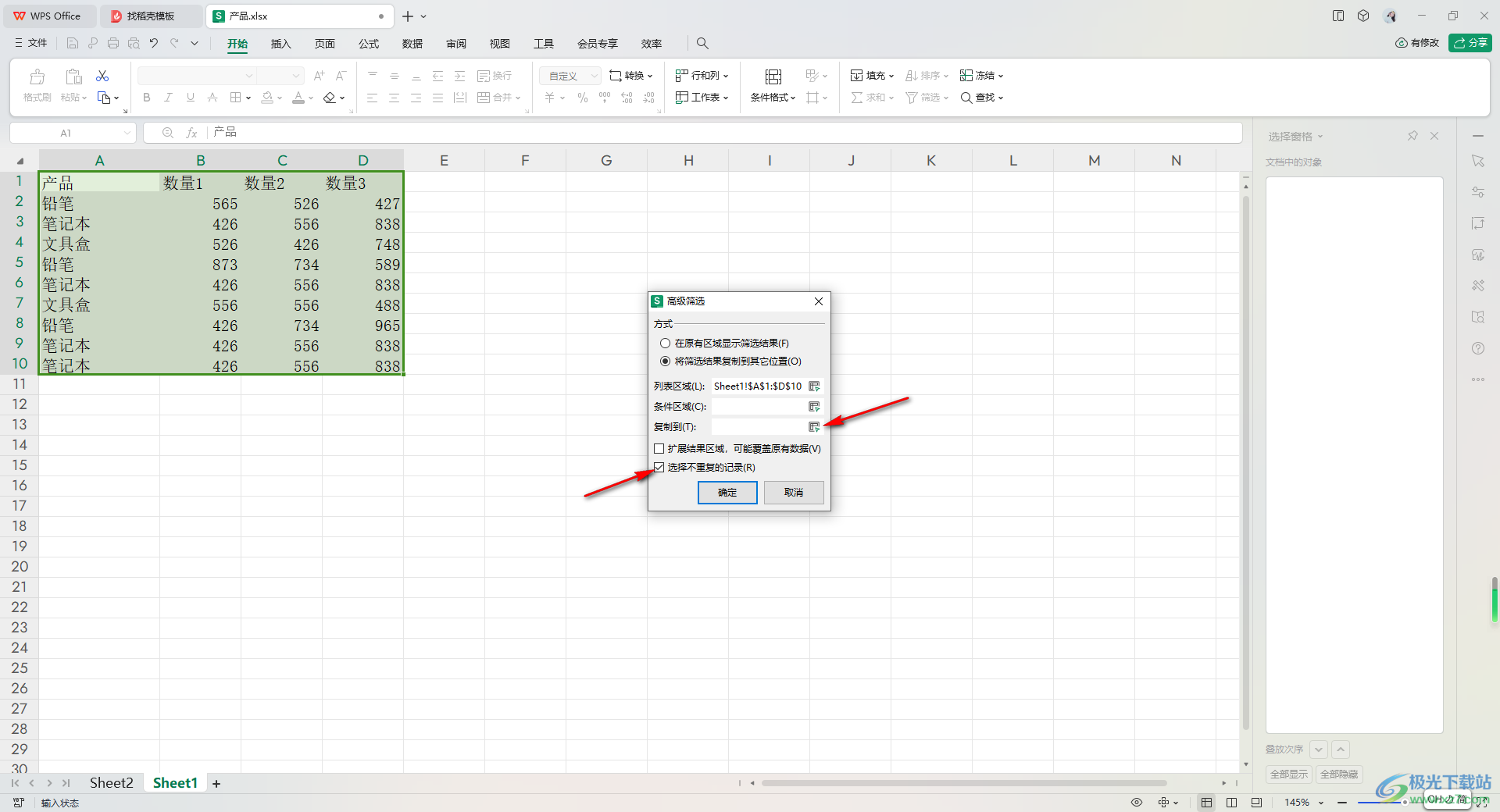Open the 文件 menu
Screen dimensions: 1500x812
coord(31,43)
